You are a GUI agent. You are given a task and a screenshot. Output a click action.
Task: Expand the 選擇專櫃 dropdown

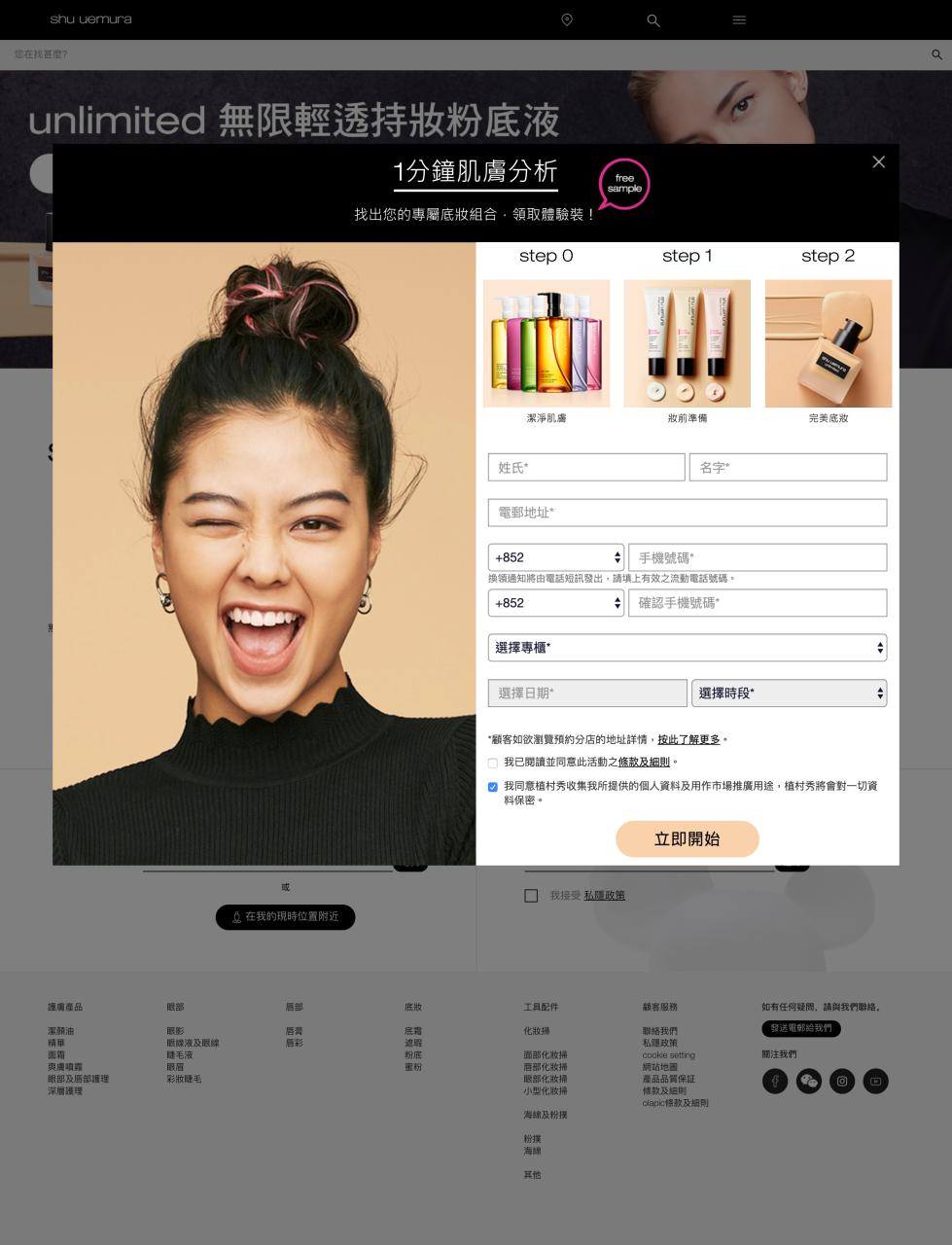[x=688, y=648]
